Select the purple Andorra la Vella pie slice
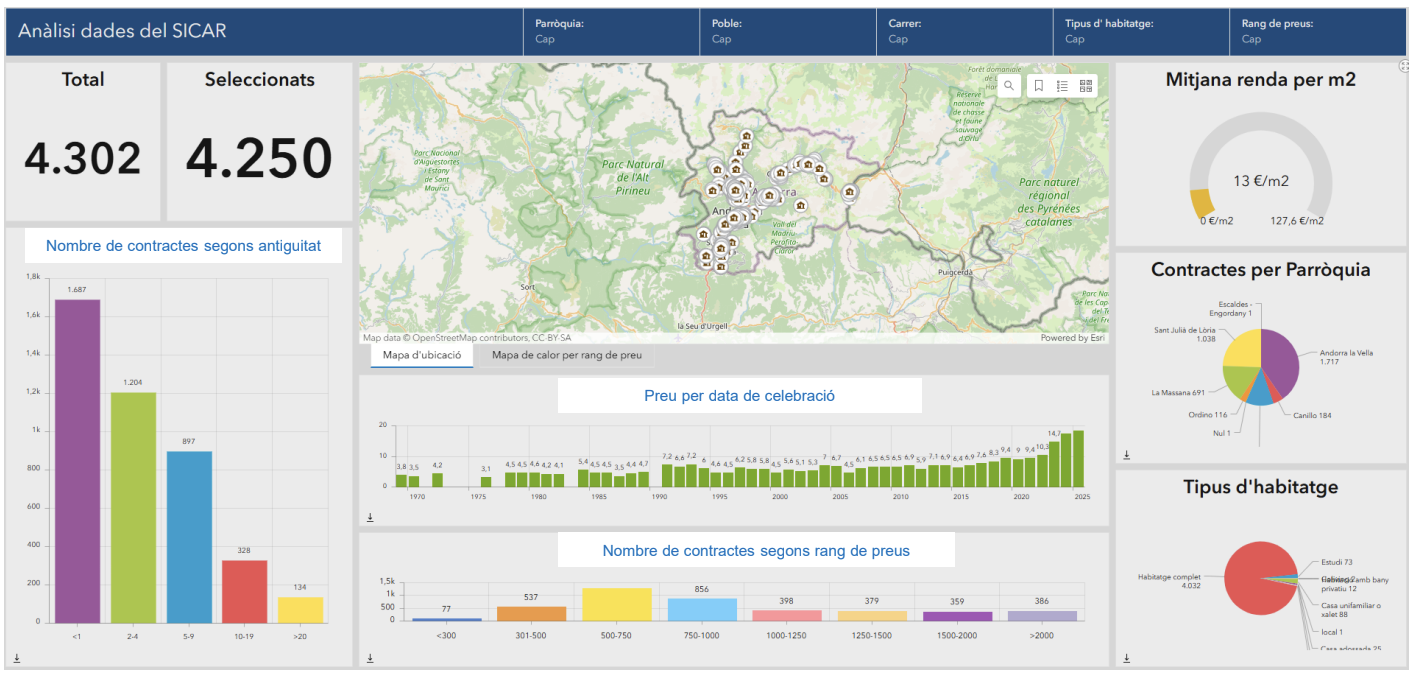1416x676 pixels. [x=1281, y=361]
